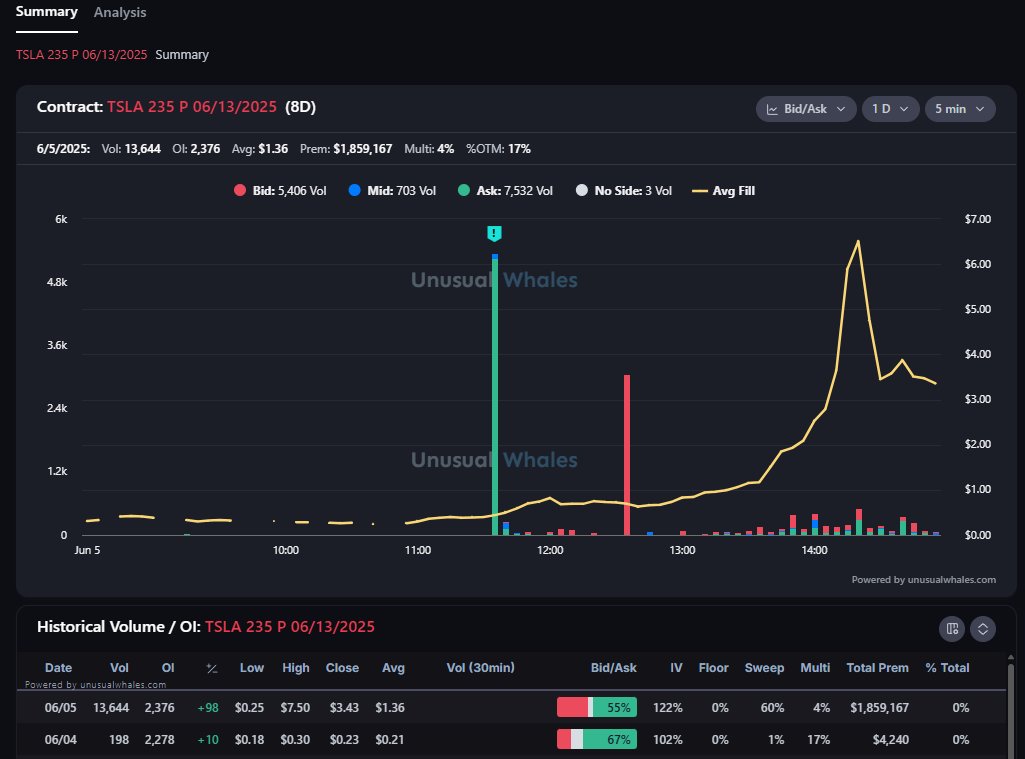The image size is (1025, 759).
Task: Click the tall red bid volume bar on the chart
Action: tap(627, 455)
